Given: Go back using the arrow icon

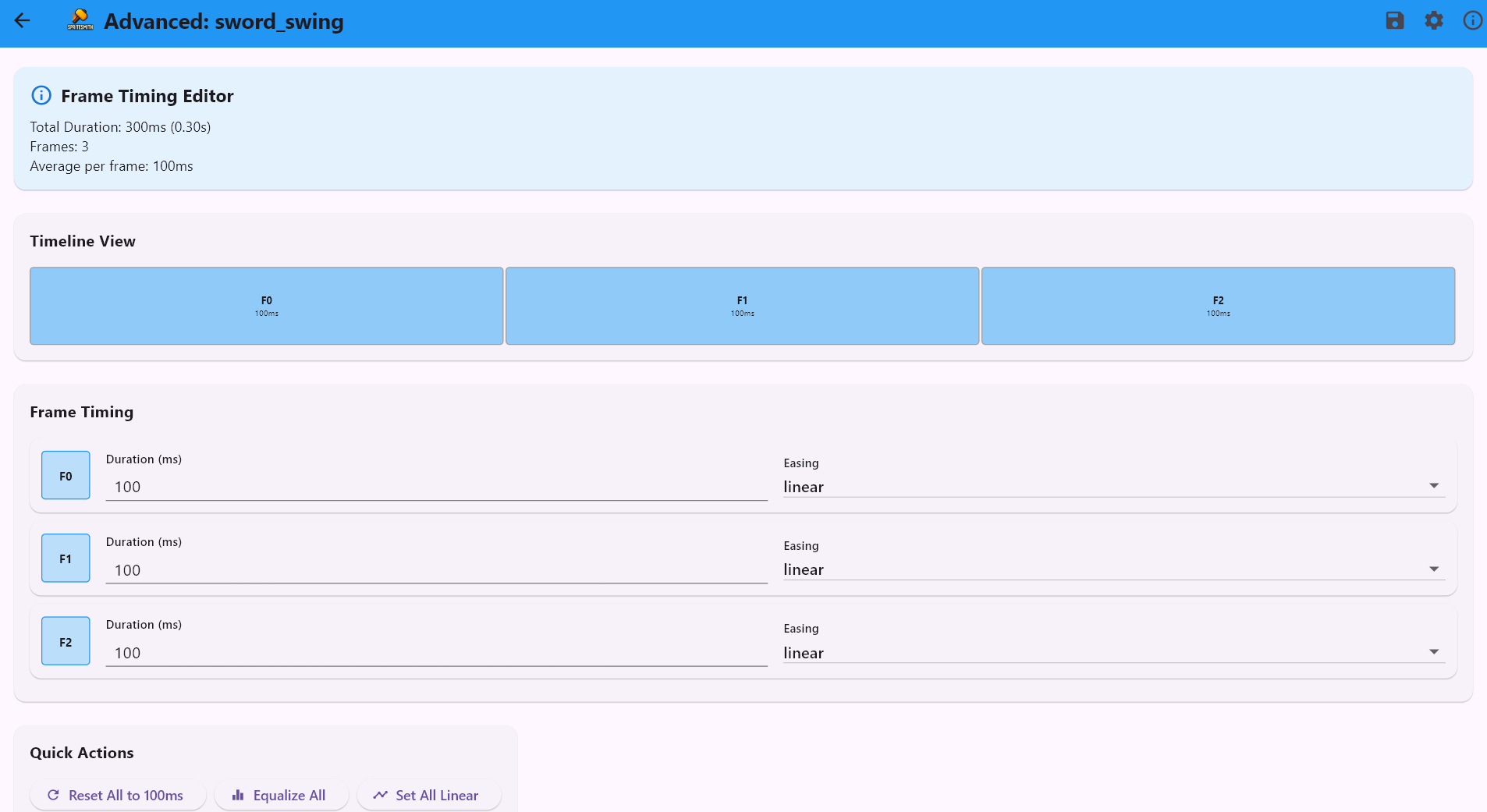Looking at the screenshot, I should click(x=22, y=21).
